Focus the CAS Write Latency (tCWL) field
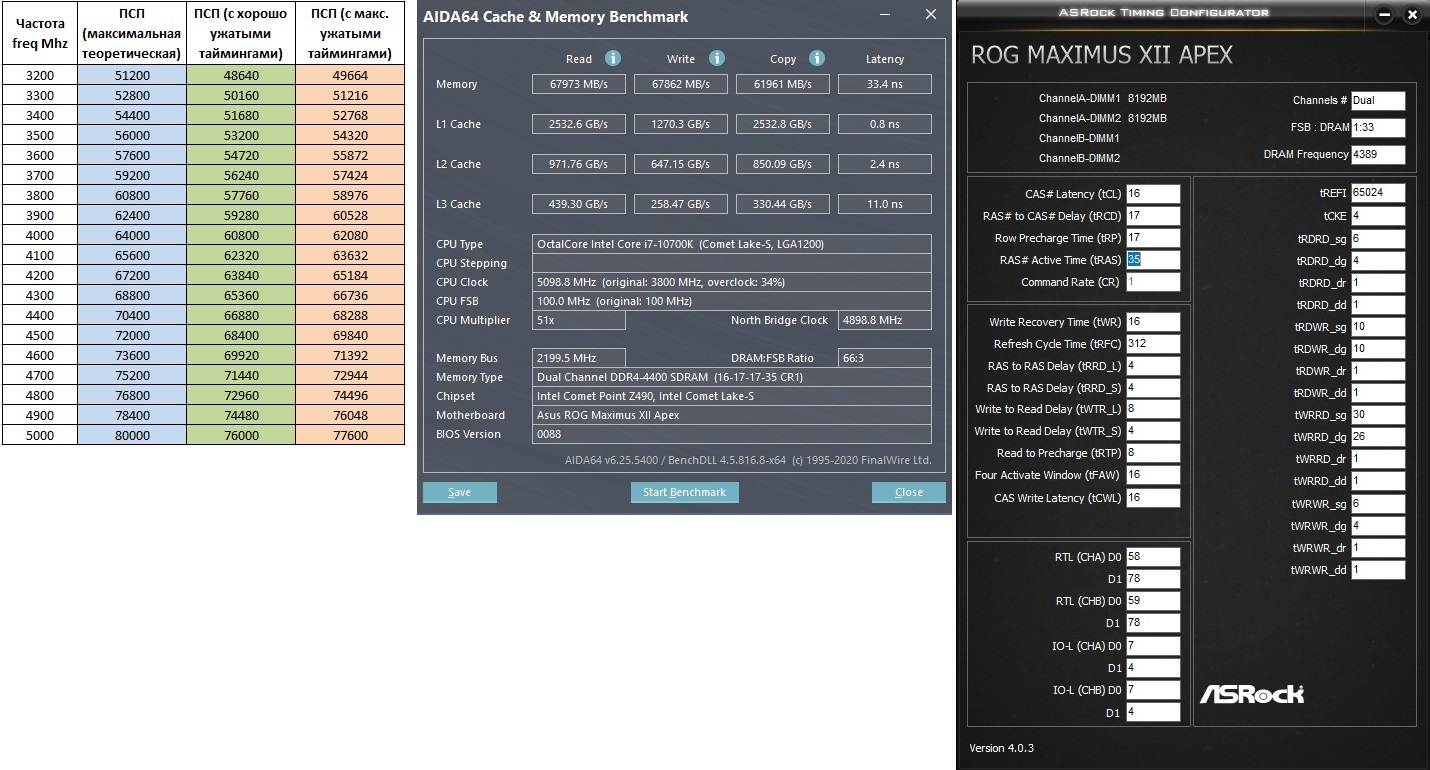Screen dimensions: 1430x770 pyautogui.click(x=1153, y=498)
